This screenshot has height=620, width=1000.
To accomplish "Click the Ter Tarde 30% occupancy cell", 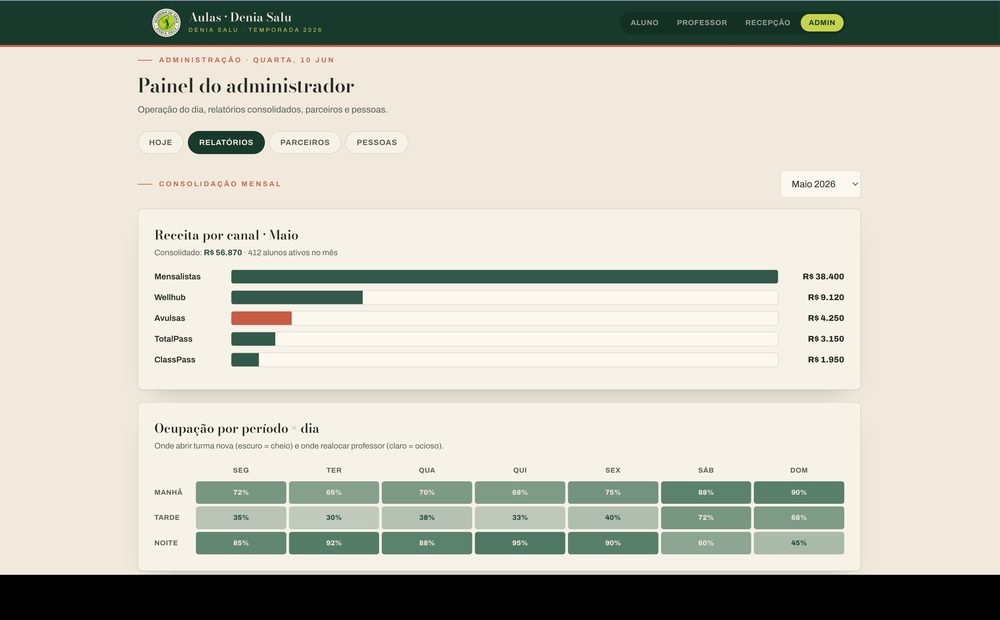I will (334, 517).
